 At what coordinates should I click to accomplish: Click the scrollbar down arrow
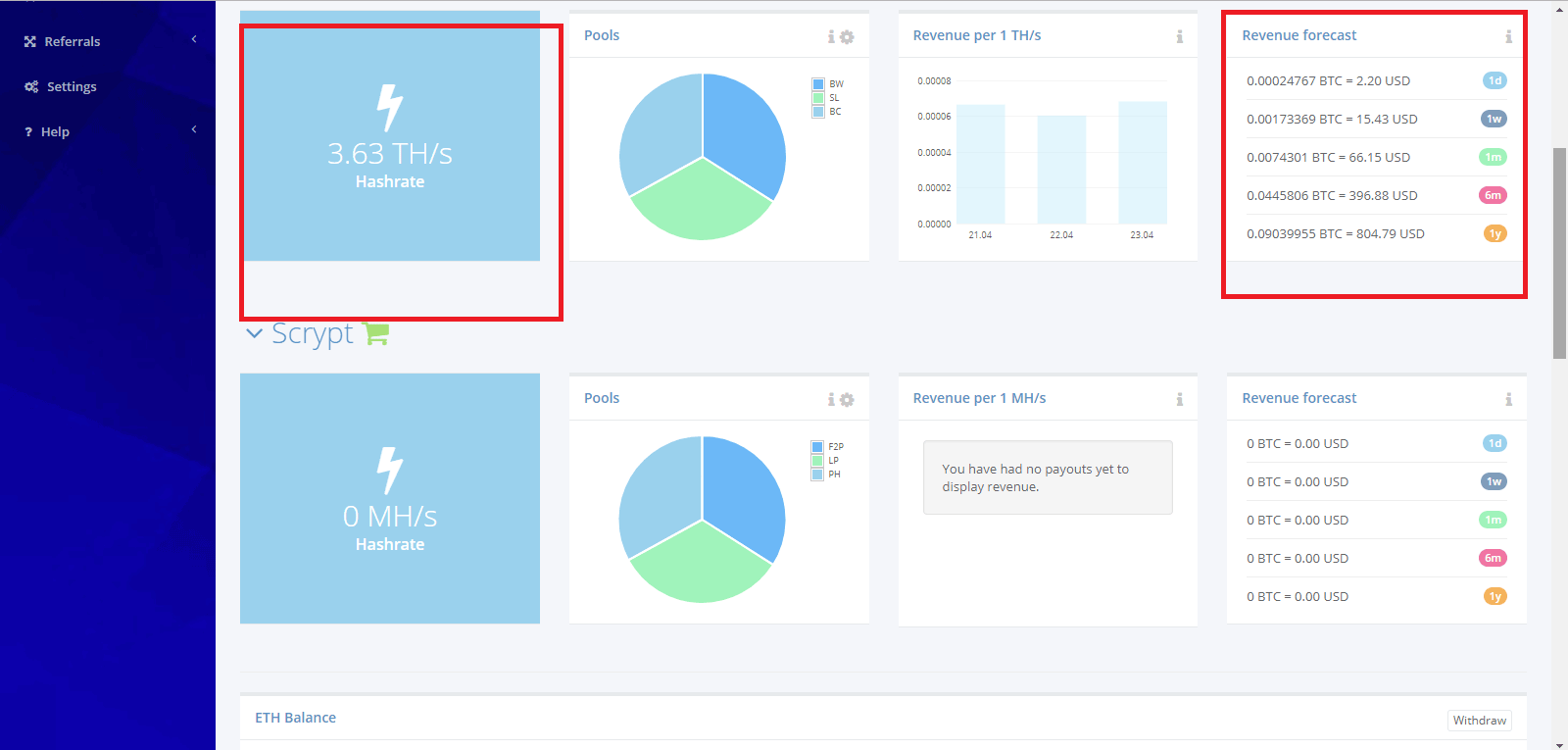point(1559,743)
